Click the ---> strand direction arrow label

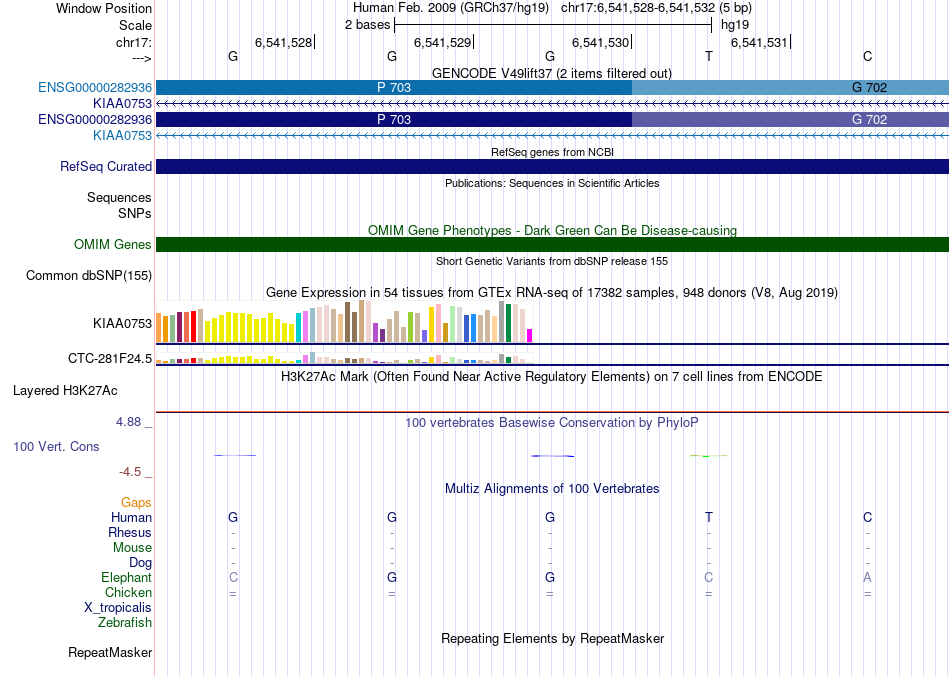pos(142,58)
